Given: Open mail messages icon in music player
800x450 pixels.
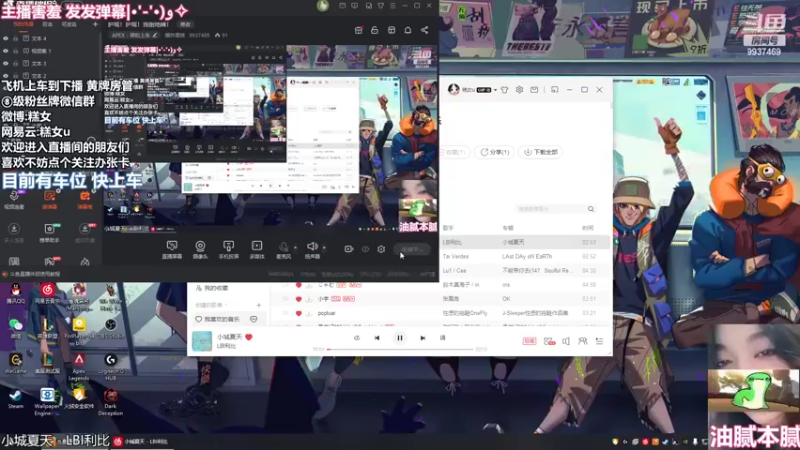Looking at the screenshot, I should [x=534, y=90].
